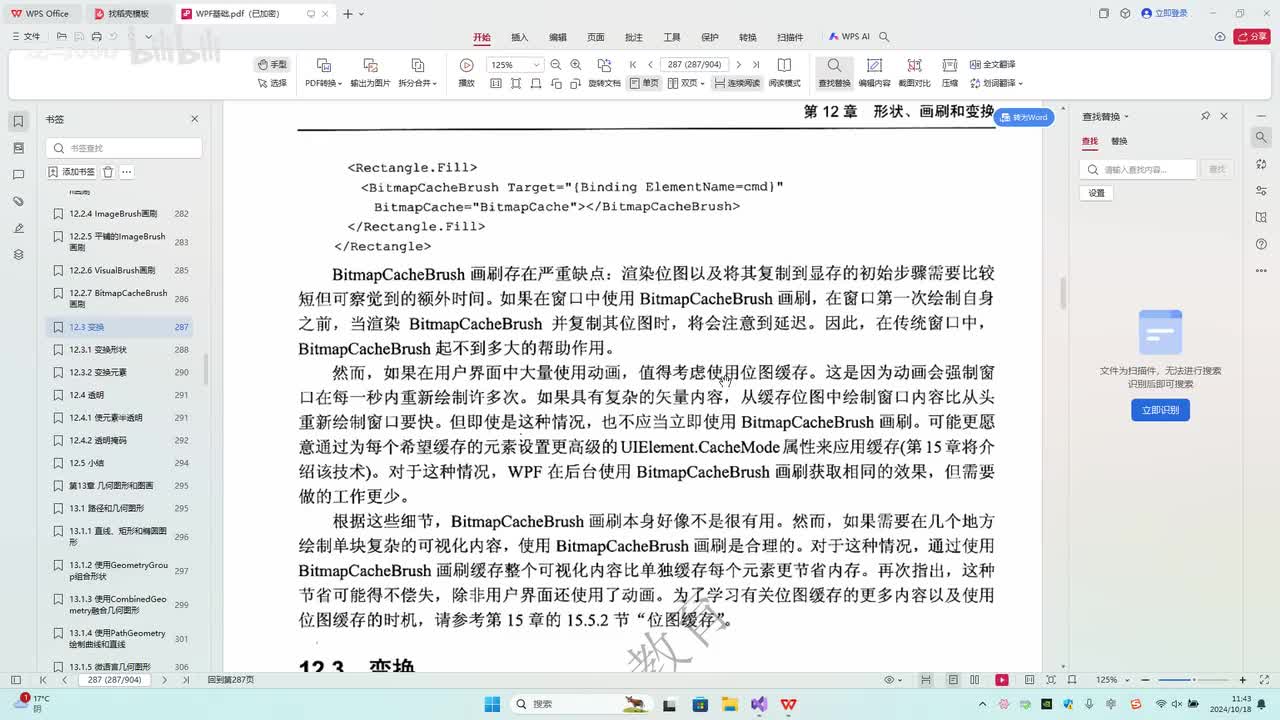Image resolution: width=1280 pixels, height=720 pixels.
Task: Toggle Single Page view
Action: (644, 83)
